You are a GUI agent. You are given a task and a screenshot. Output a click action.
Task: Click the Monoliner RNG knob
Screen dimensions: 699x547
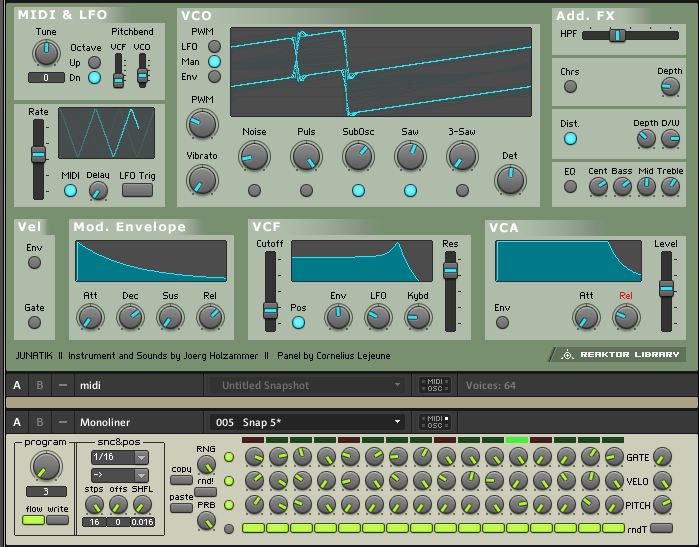coord(206,464)
